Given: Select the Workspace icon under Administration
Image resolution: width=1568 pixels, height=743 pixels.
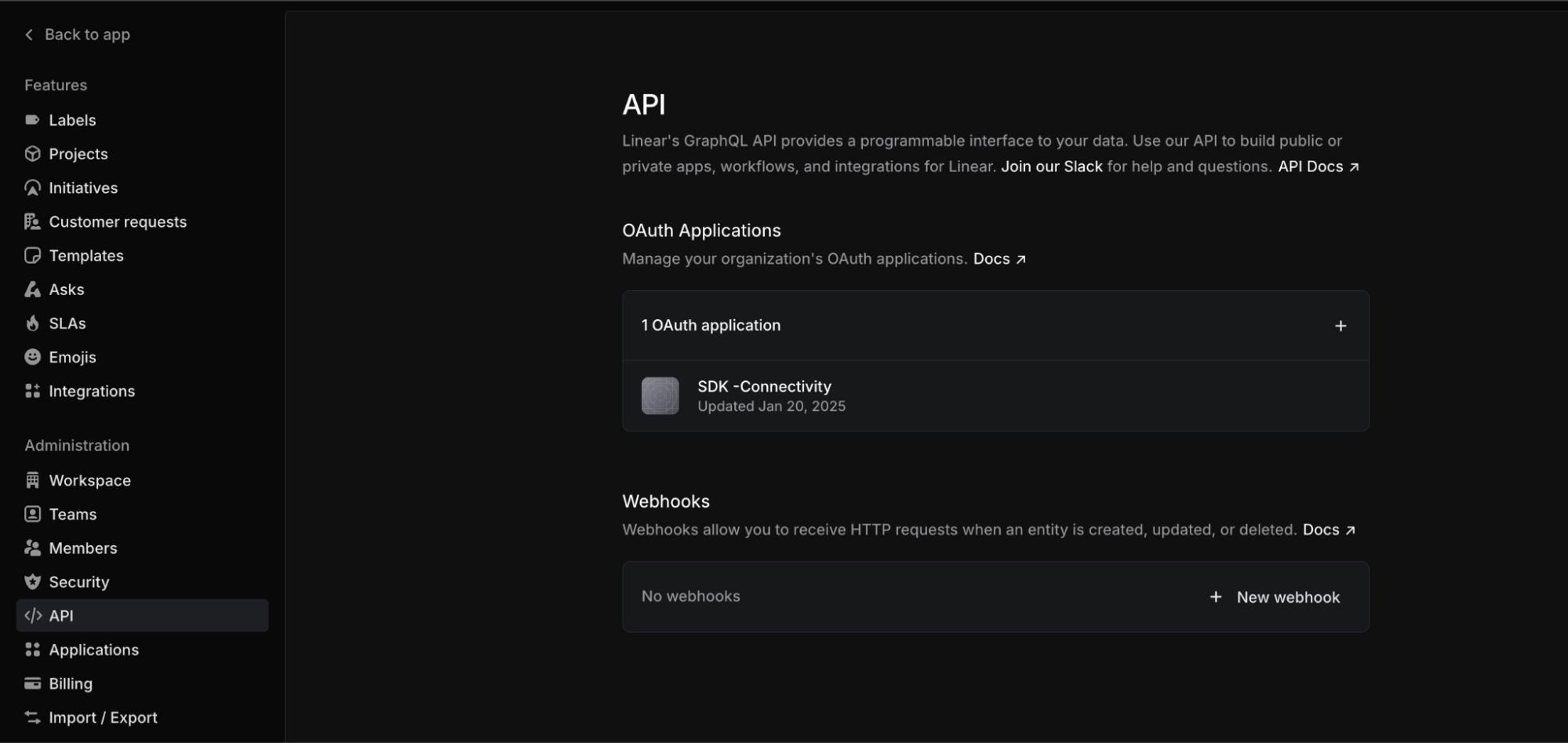Looking at the screenshot, I should tap(32, 479).
